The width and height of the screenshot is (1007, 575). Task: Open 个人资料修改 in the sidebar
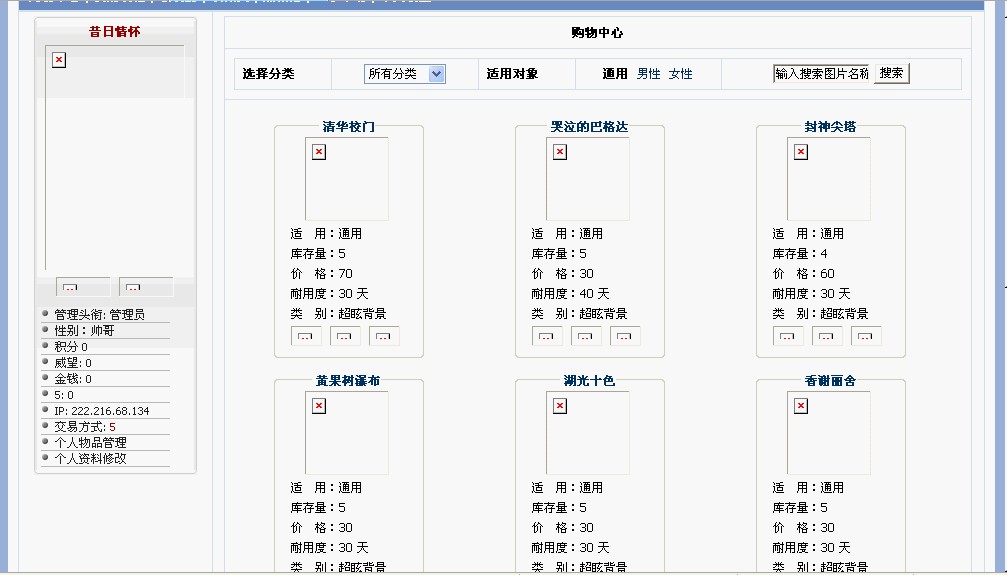point(91,459)
